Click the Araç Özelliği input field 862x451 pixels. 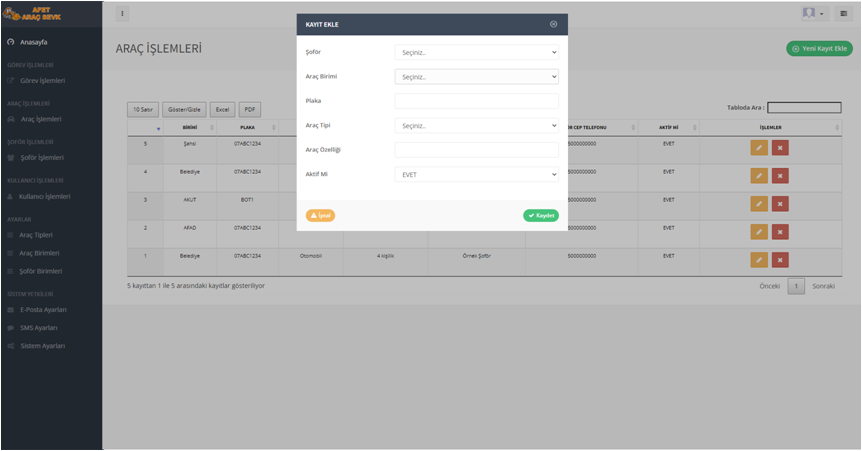[x=476, y=150]
